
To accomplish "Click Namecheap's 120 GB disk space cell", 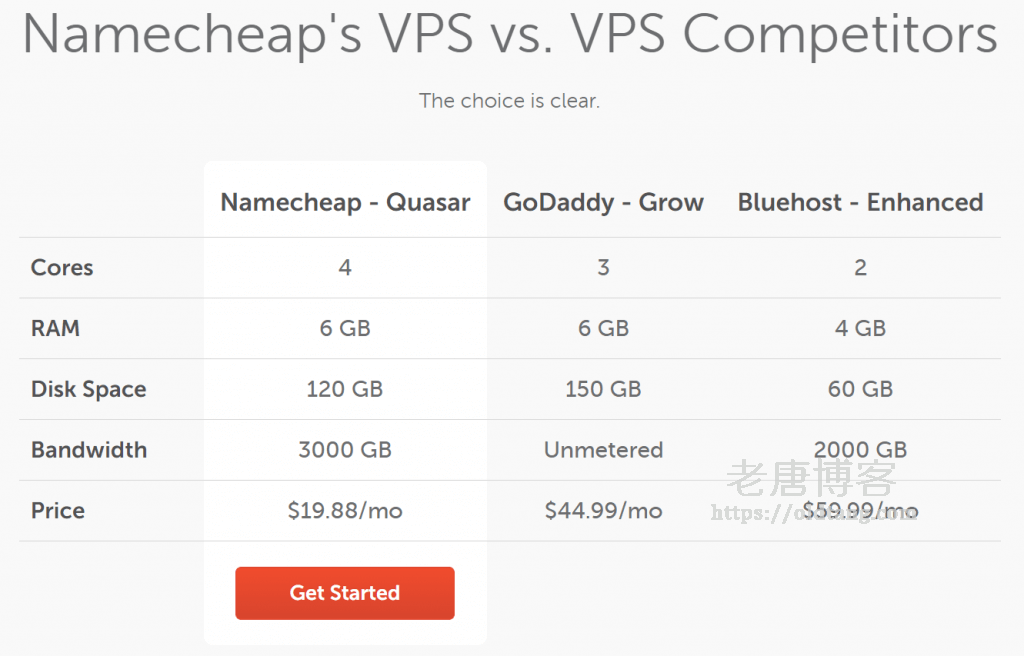I will (345, 390).
